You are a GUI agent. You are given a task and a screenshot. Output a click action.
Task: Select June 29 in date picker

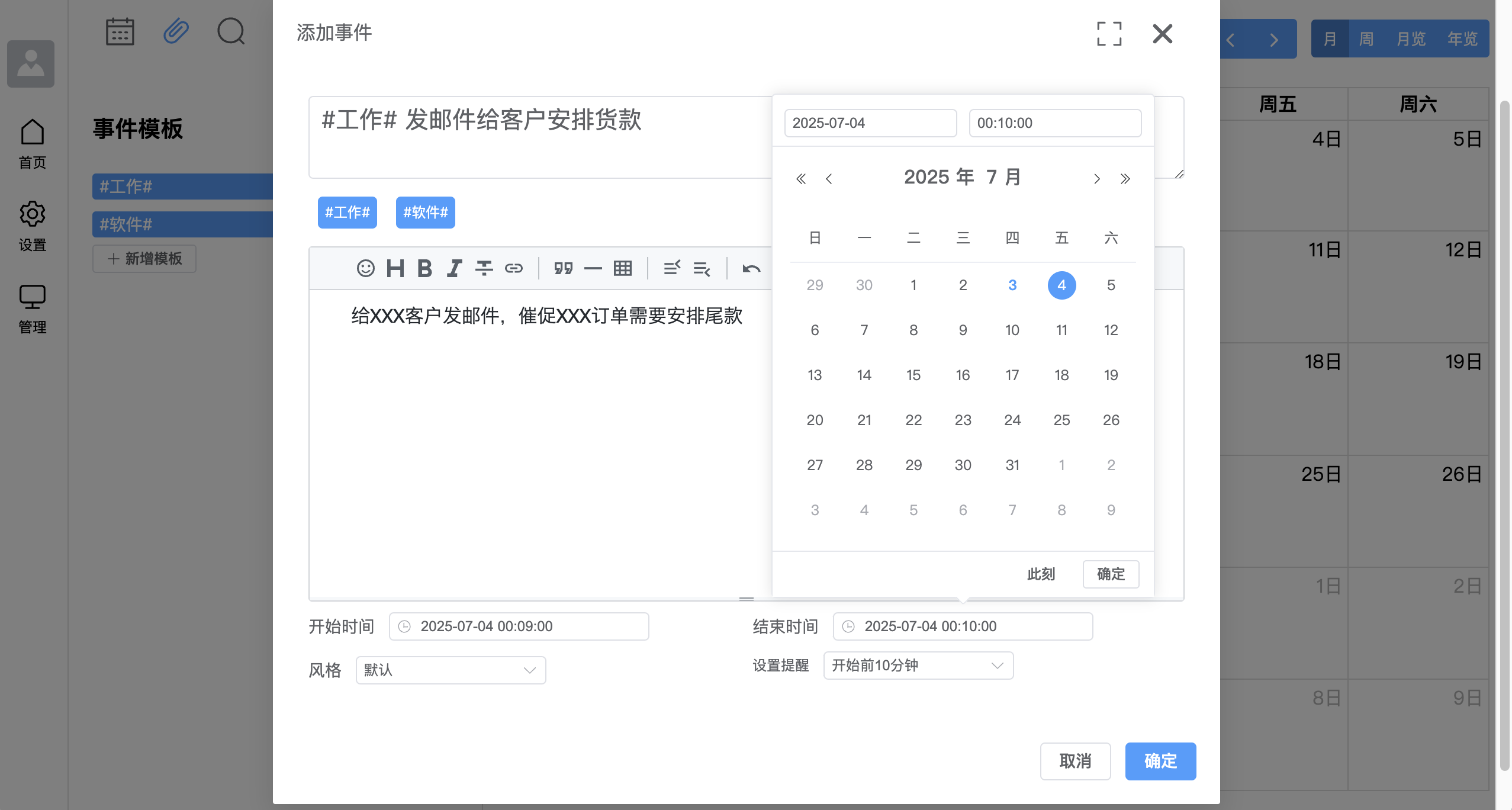click(815, 285)
